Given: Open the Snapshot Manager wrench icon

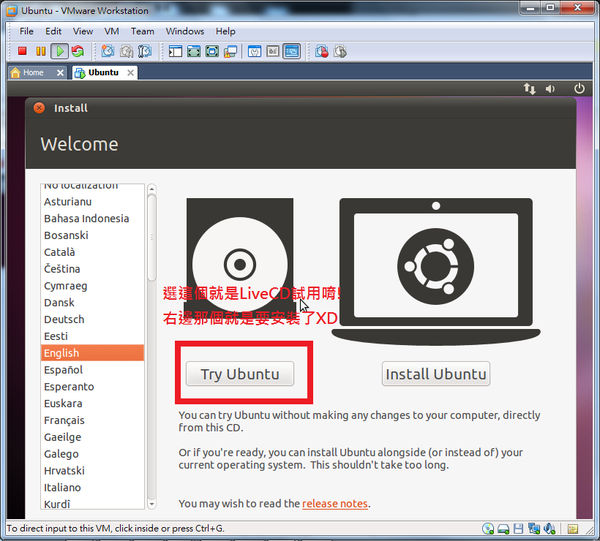Looking at the screenshot, I should point(145,51).
